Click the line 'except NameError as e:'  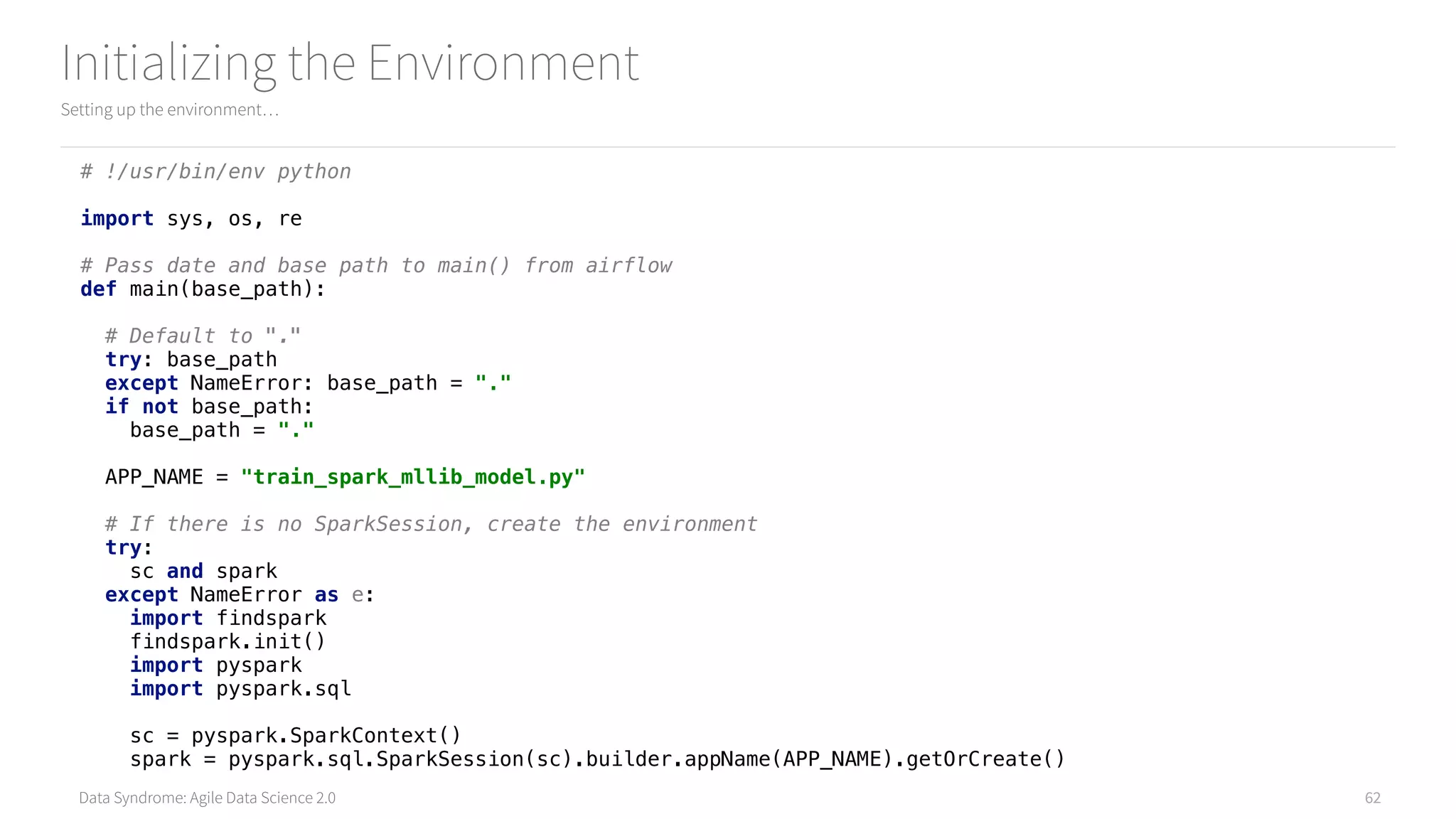pos(240,594)
